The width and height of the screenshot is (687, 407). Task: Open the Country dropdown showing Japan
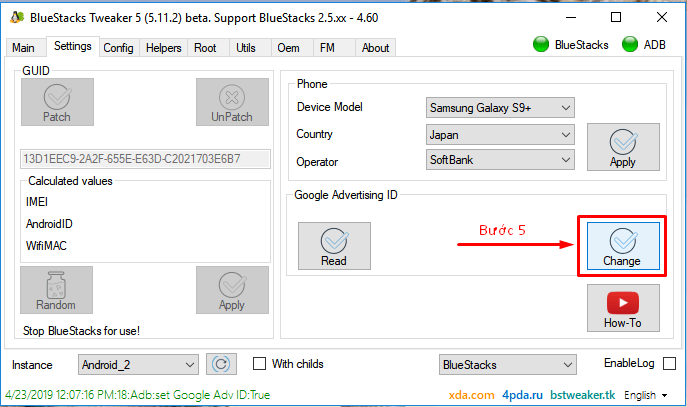(500, 135)
